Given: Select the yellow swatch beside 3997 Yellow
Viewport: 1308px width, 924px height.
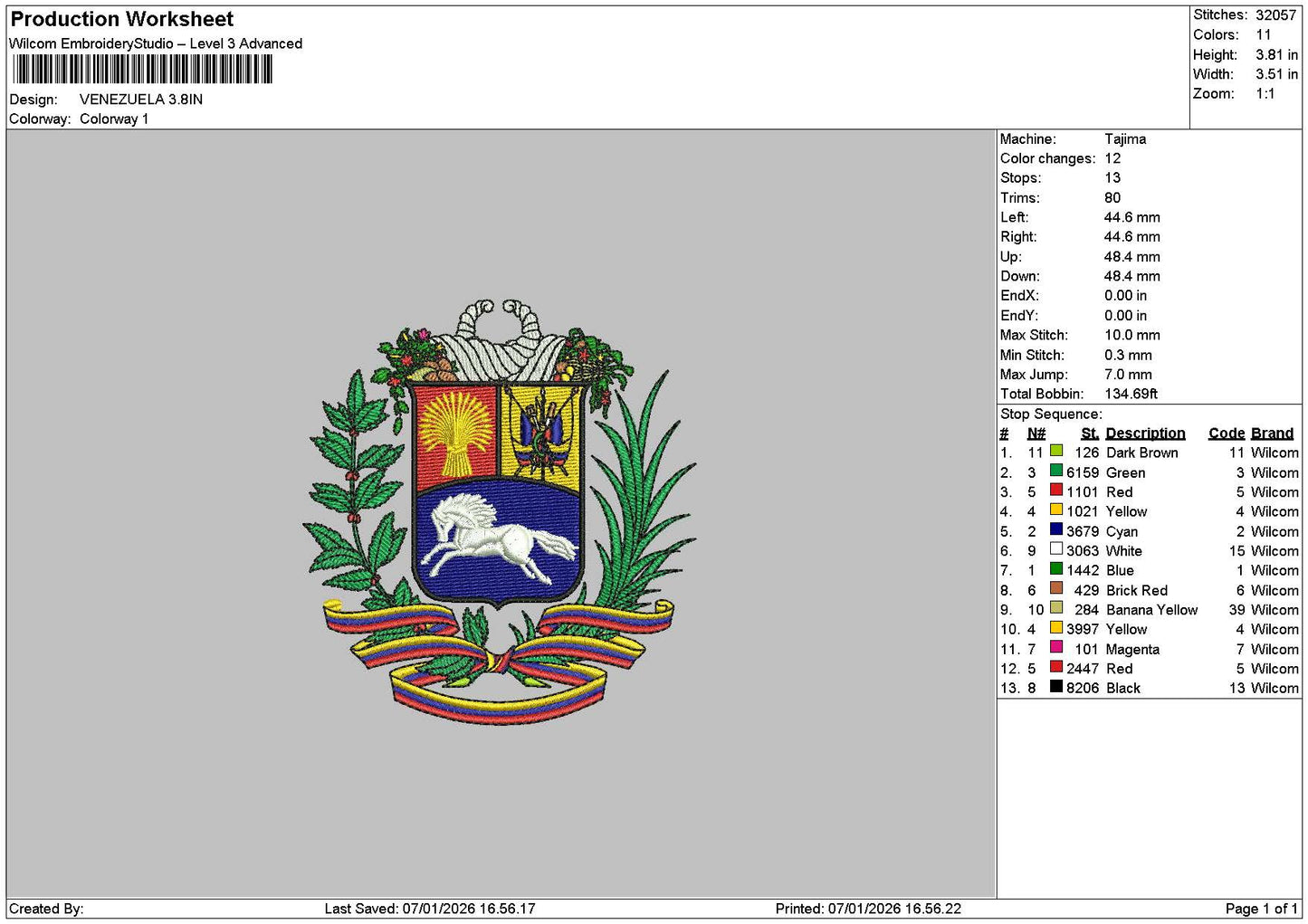Looking at the screenshot, I should [x=1056, y=627].
